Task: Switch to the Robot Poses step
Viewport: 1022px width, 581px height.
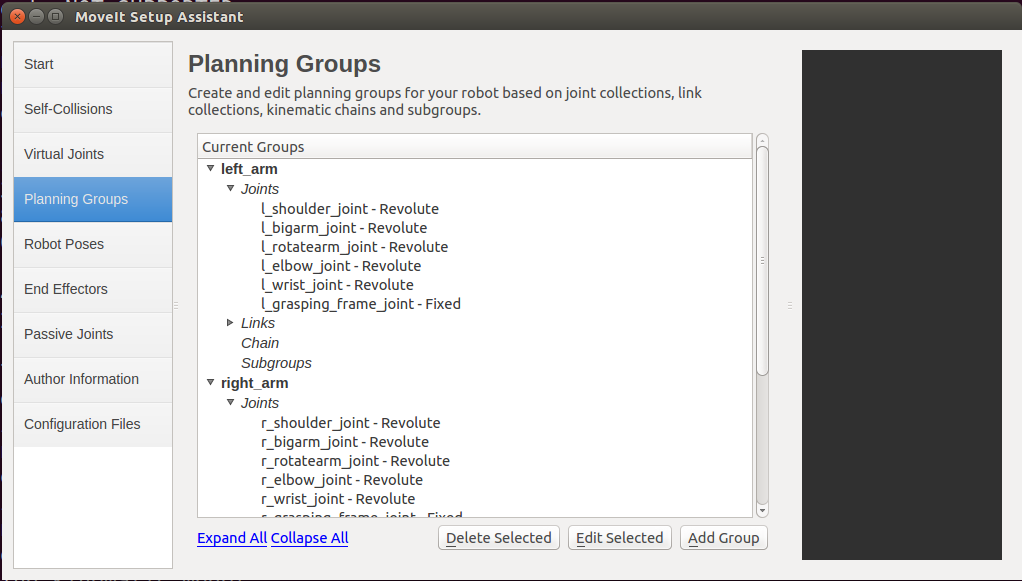Action: click(93, 245)
